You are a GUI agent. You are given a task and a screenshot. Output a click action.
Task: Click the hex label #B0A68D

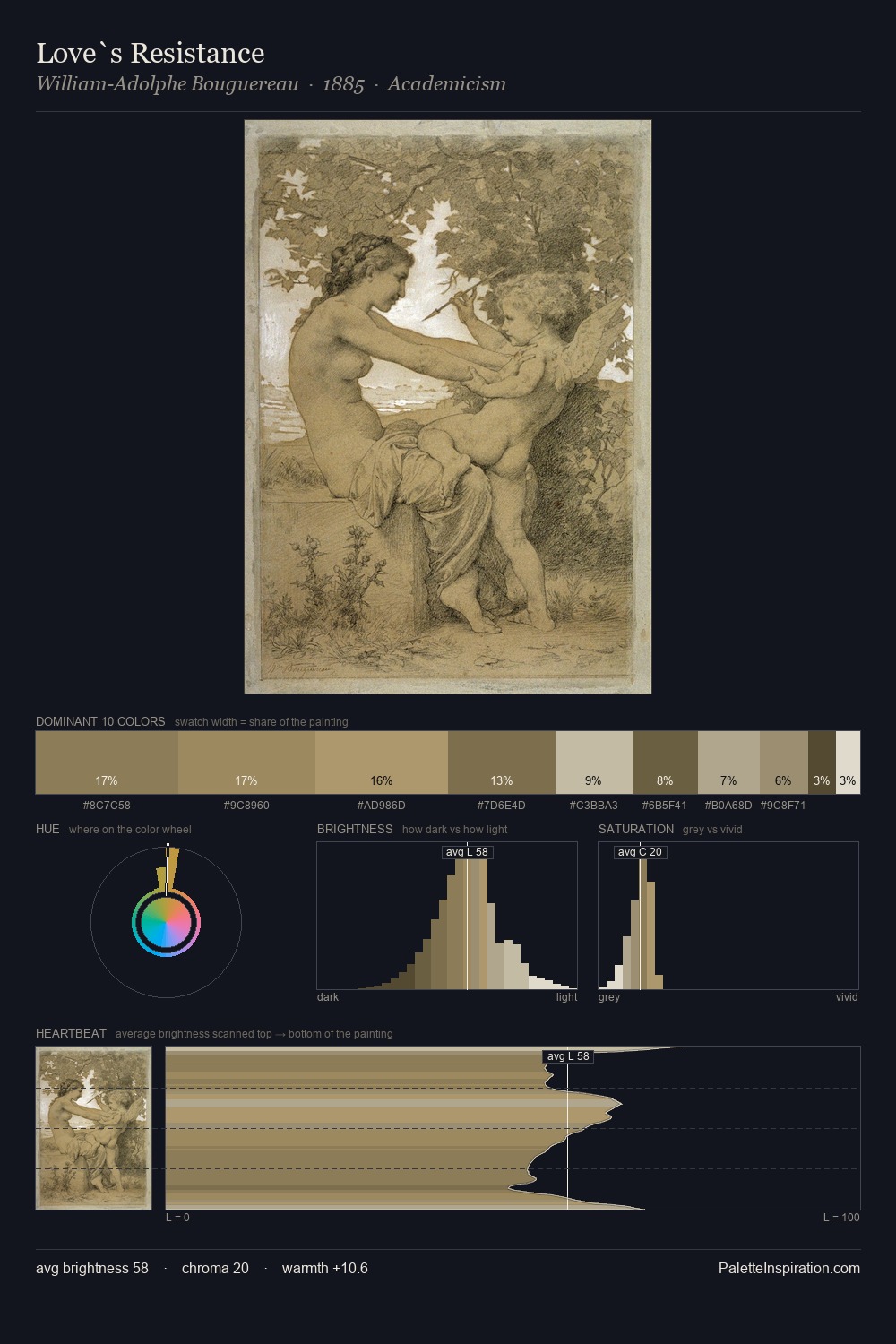[728, 806]
